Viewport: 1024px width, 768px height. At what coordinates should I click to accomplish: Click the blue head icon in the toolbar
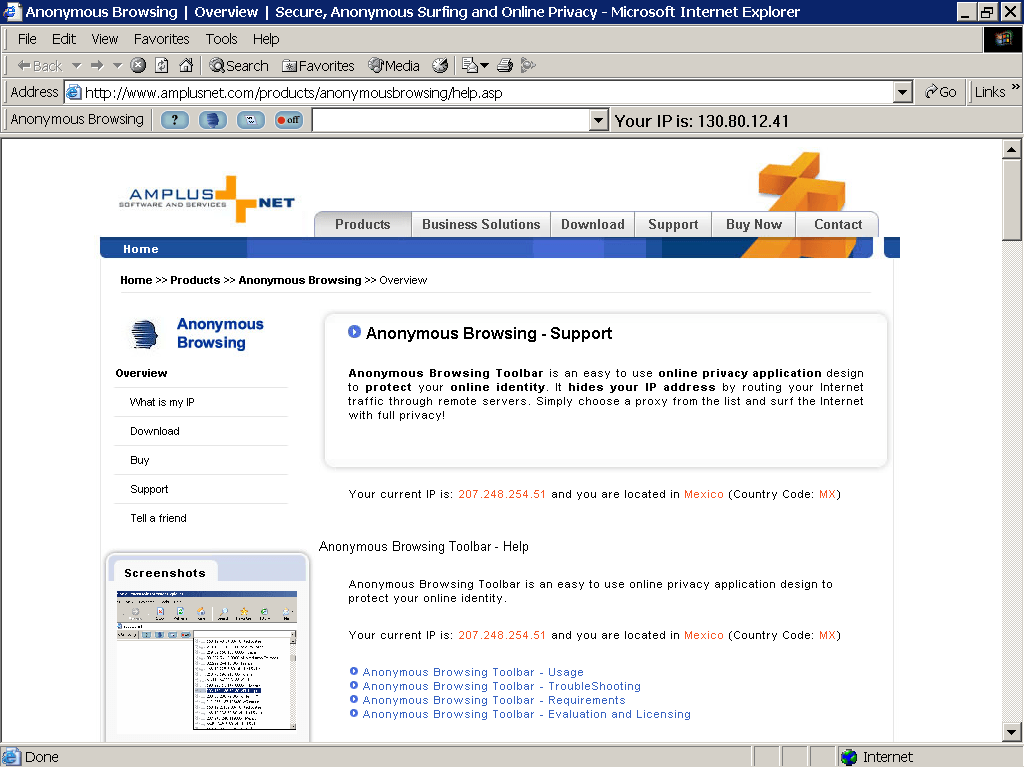213,120
